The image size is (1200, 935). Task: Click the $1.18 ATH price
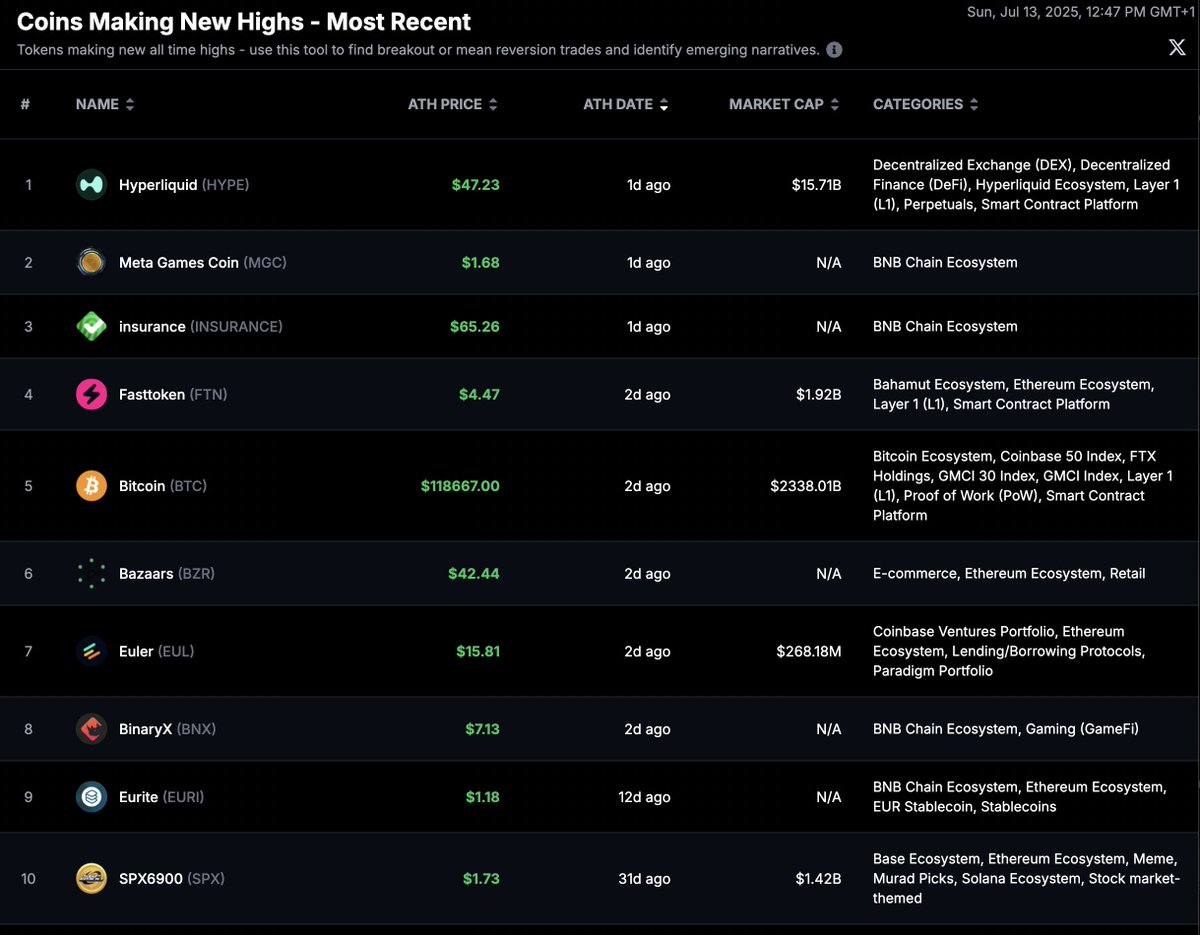[482, 797]
